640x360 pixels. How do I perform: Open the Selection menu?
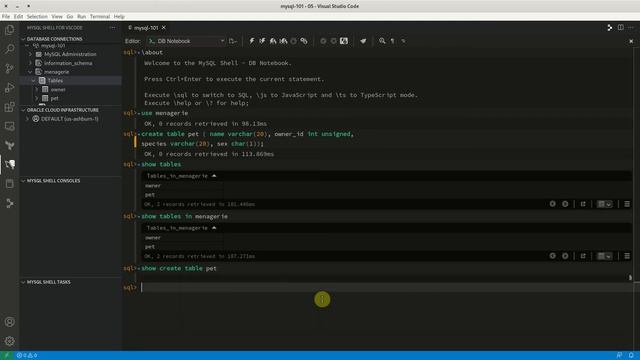[37, 16]
